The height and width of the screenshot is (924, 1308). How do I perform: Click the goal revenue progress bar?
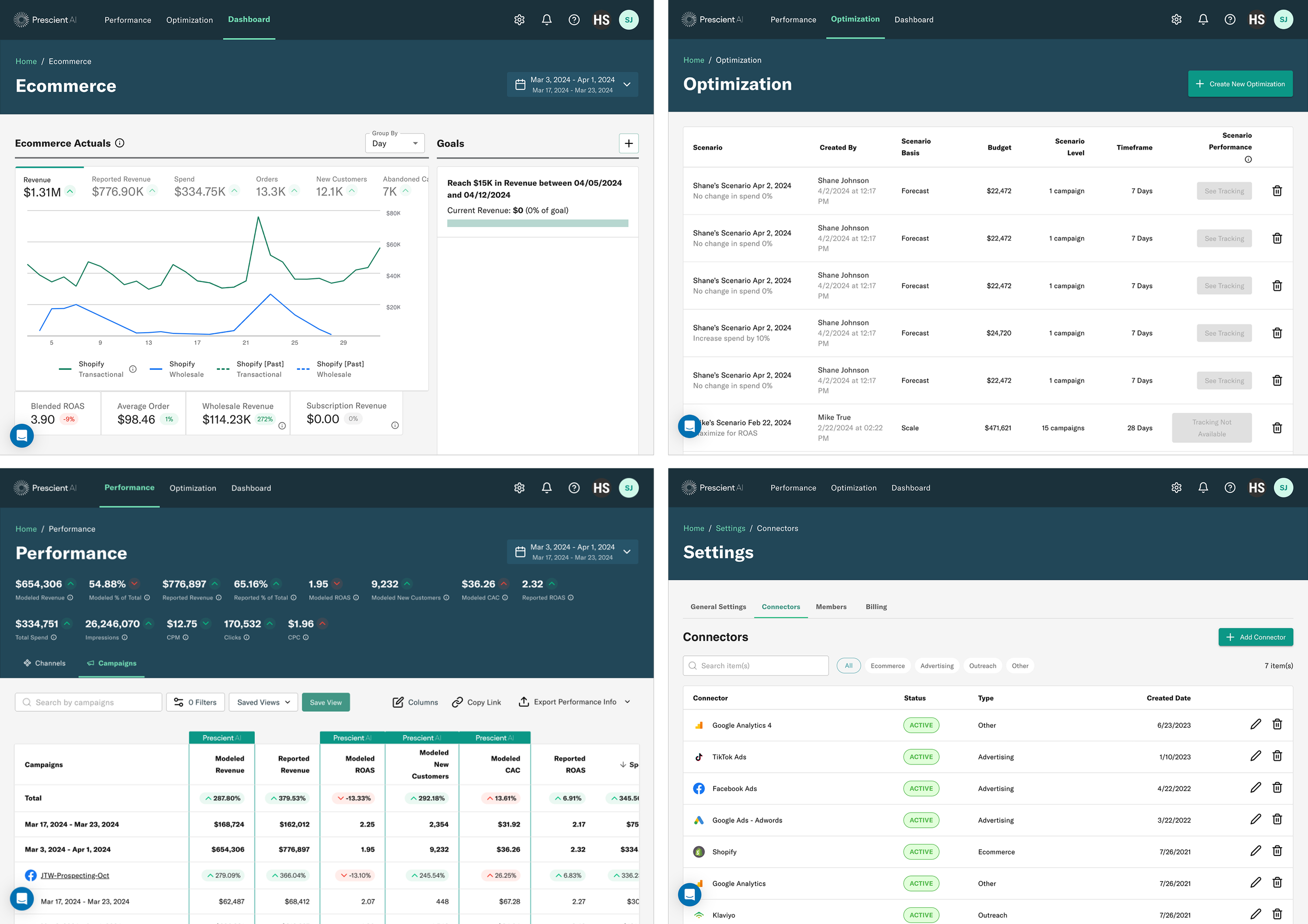(537, 223)
